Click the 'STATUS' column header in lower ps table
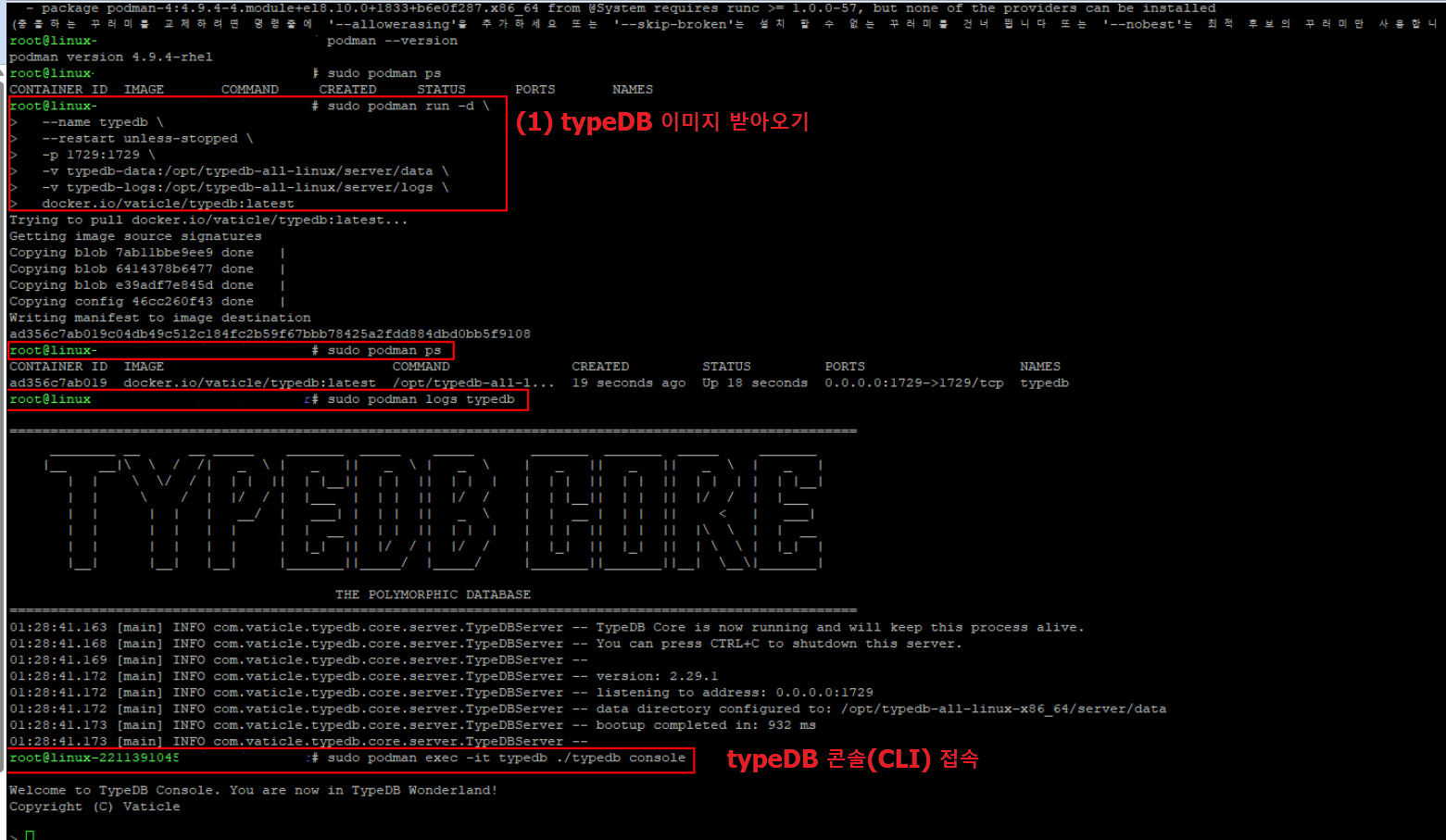 click(x=726, y=367)
